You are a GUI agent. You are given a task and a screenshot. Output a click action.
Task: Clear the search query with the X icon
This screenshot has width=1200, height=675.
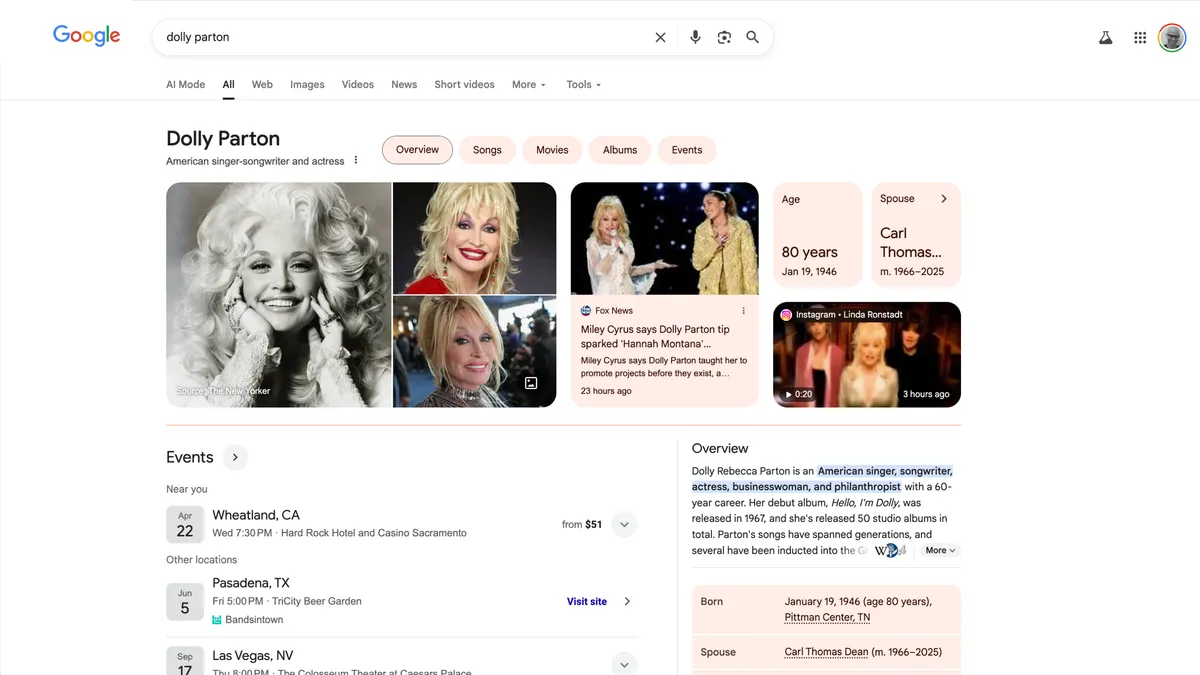(x=660, y=36)
